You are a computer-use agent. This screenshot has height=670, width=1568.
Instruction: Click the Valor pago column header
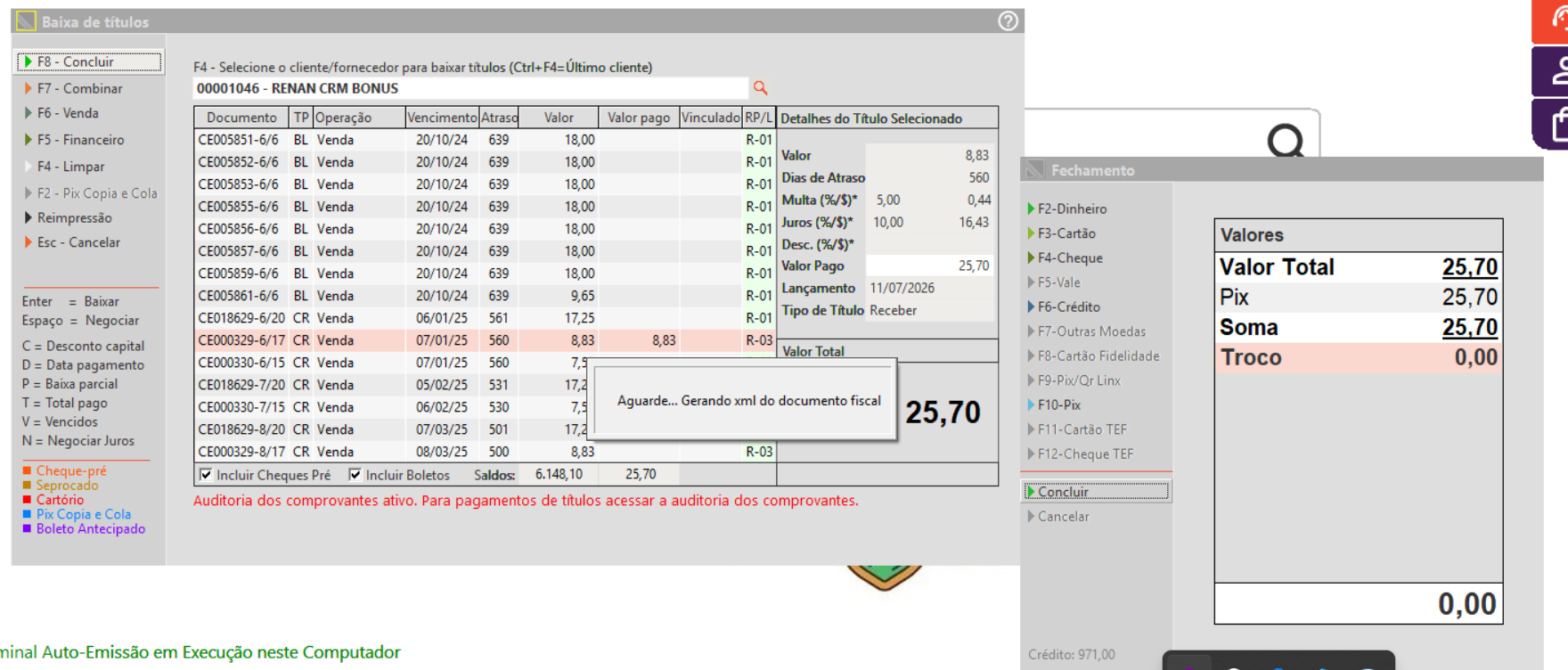[639, 118]
